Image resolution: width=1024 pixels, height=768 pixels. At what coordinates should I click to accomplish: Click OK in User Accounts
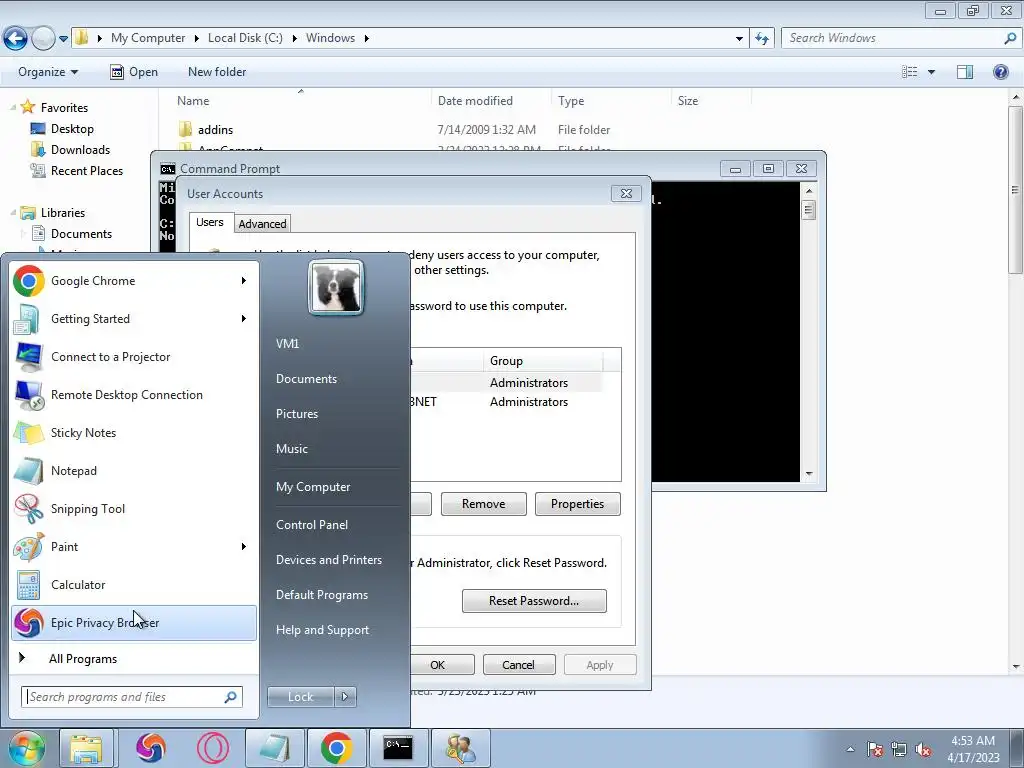tap(442, 665)
